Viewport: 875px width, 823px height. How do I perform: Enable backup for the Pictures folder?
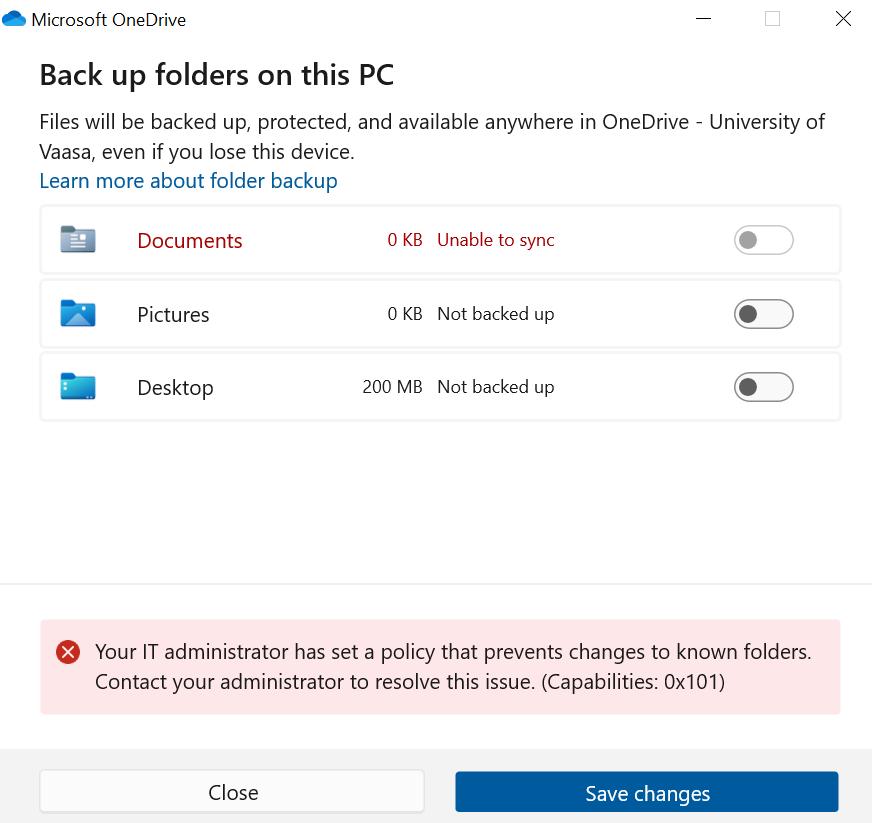coord(763,314)
